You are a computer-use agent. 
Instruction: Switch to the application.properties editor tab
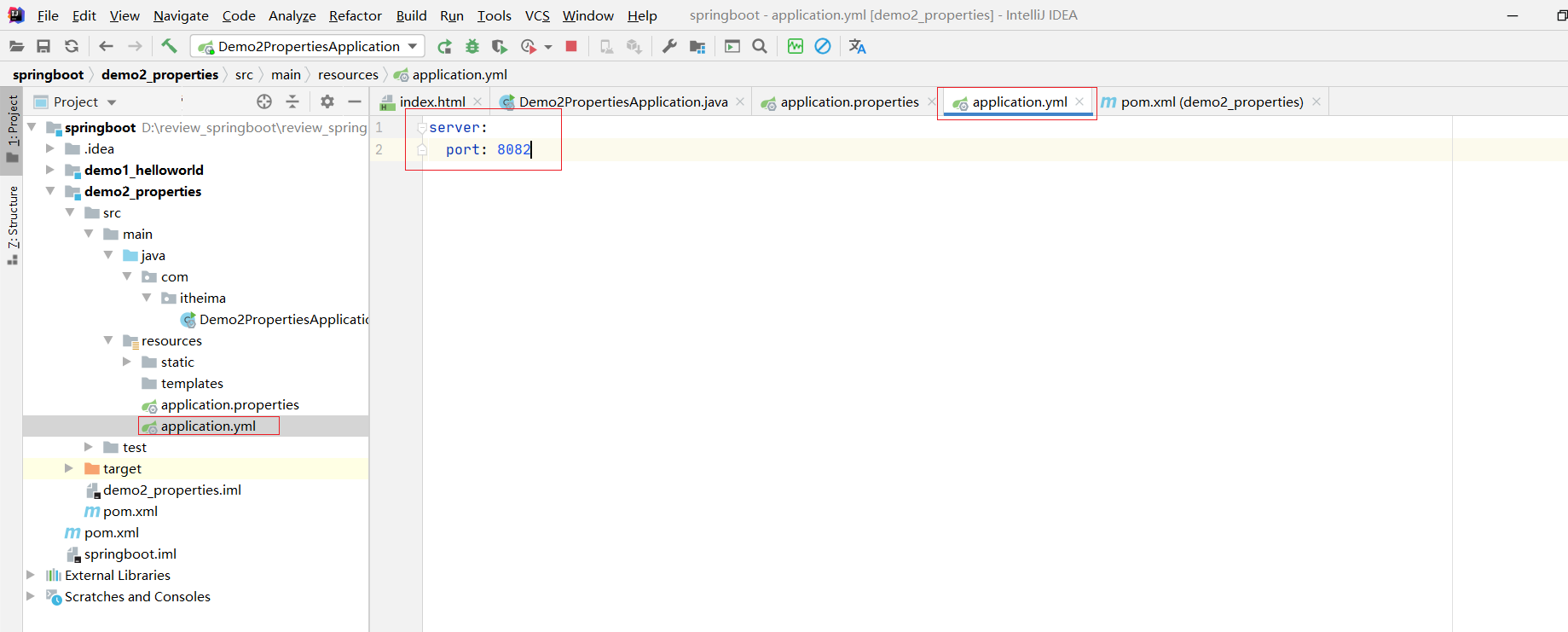click(848, 101)
